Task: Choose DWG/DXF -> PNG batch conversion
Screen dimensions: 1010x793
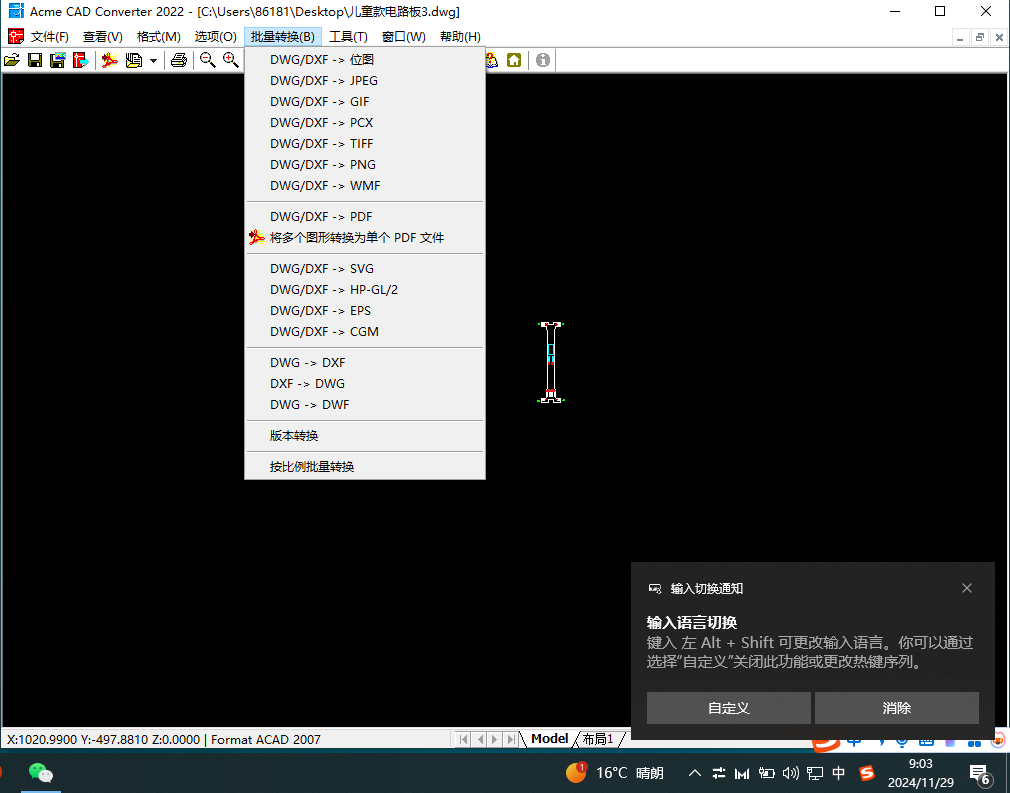Action: click(x=365, y=164)
